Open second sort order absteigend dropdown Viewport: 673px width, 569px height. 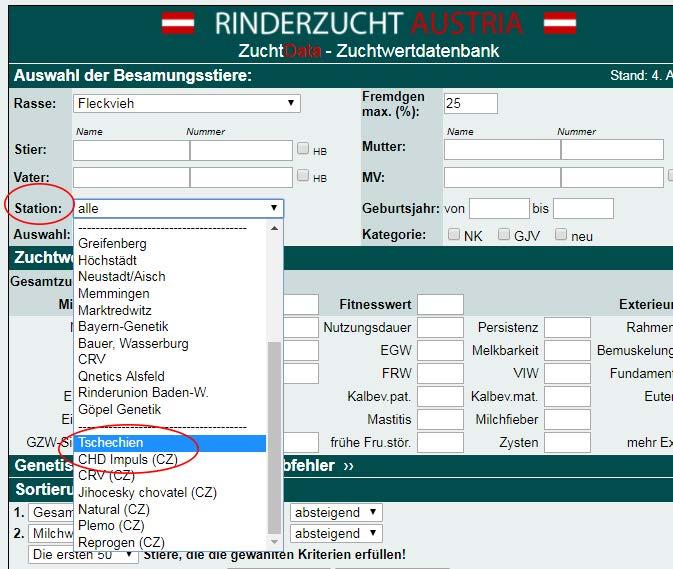pos(336,533)
